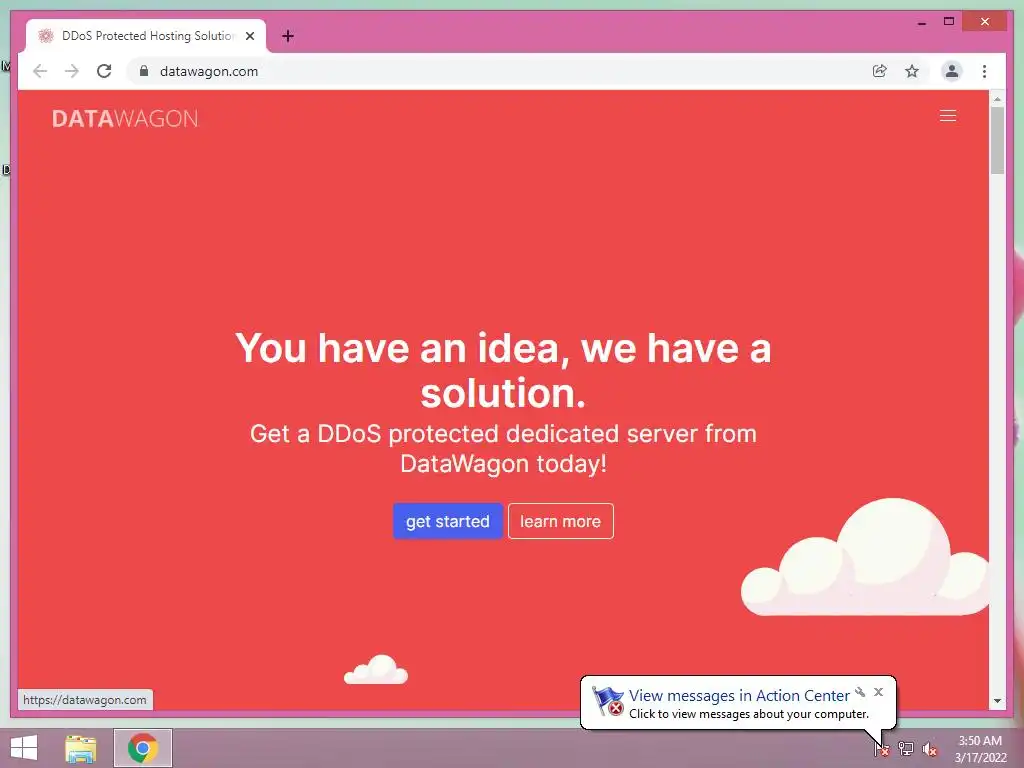View site info via the padlock icon
Screen dimensions: 1024x768
(x=144, y=71)
